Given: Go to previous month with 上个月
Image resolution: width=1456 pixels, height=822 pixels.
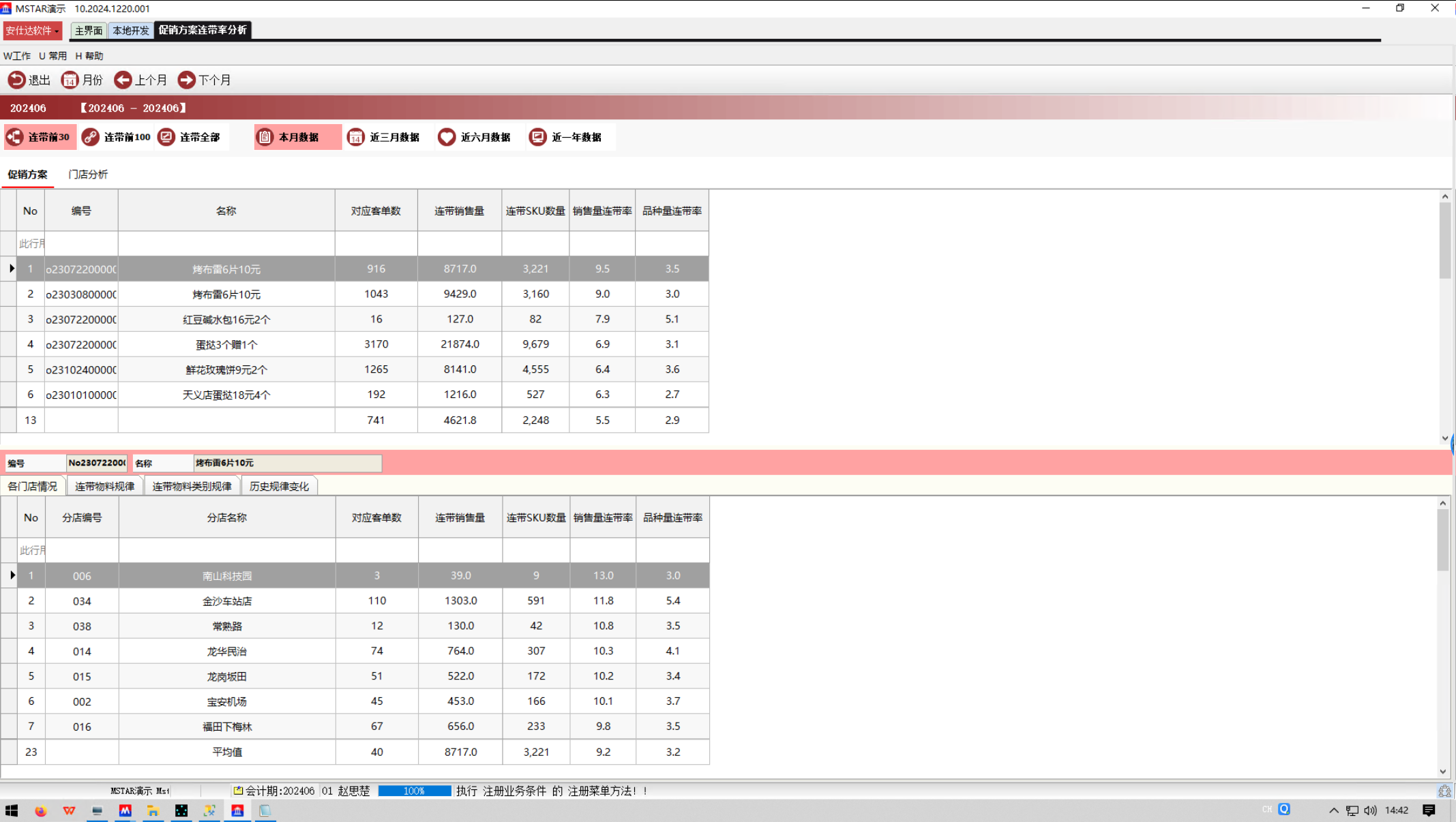Looking at the screenshot, I should point(123,80).
